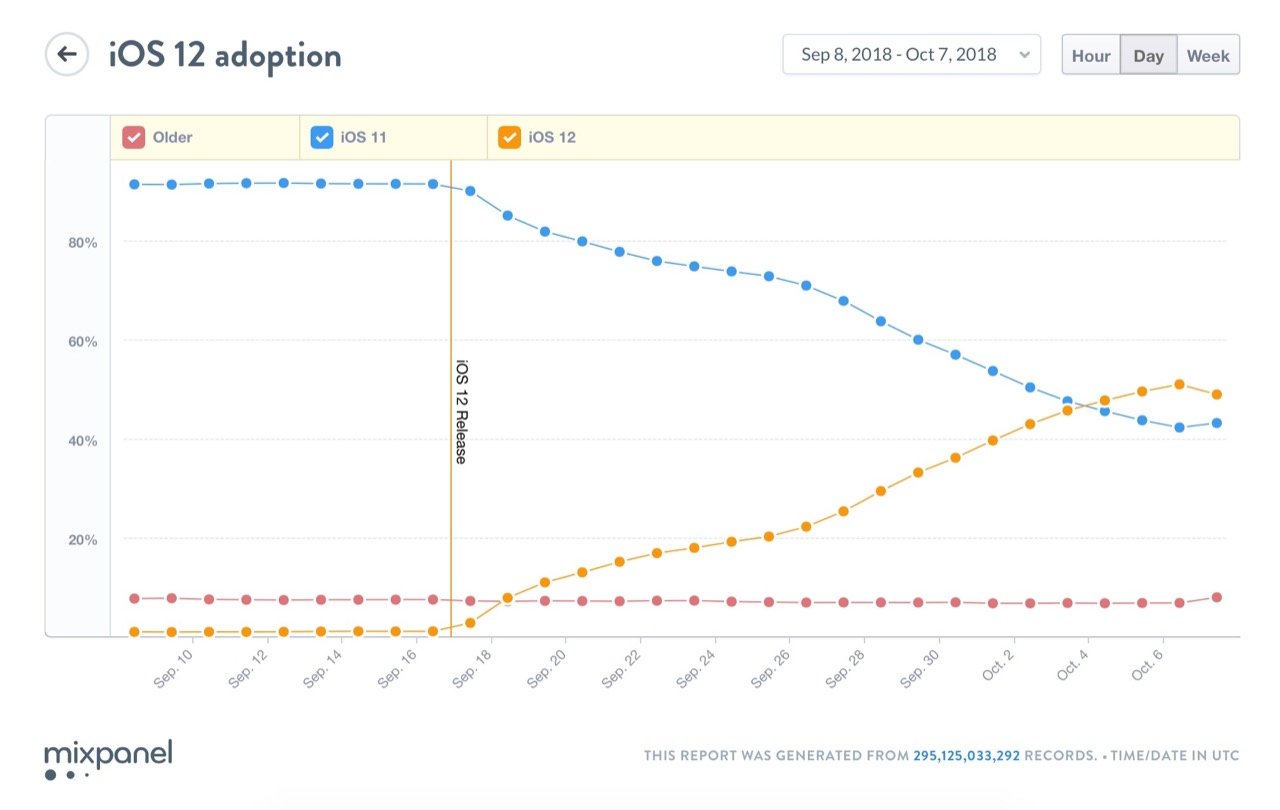This screenshot has width=1280, height=810.
Task: Click the iOS 12 adoption title
Action: point(225,54)
